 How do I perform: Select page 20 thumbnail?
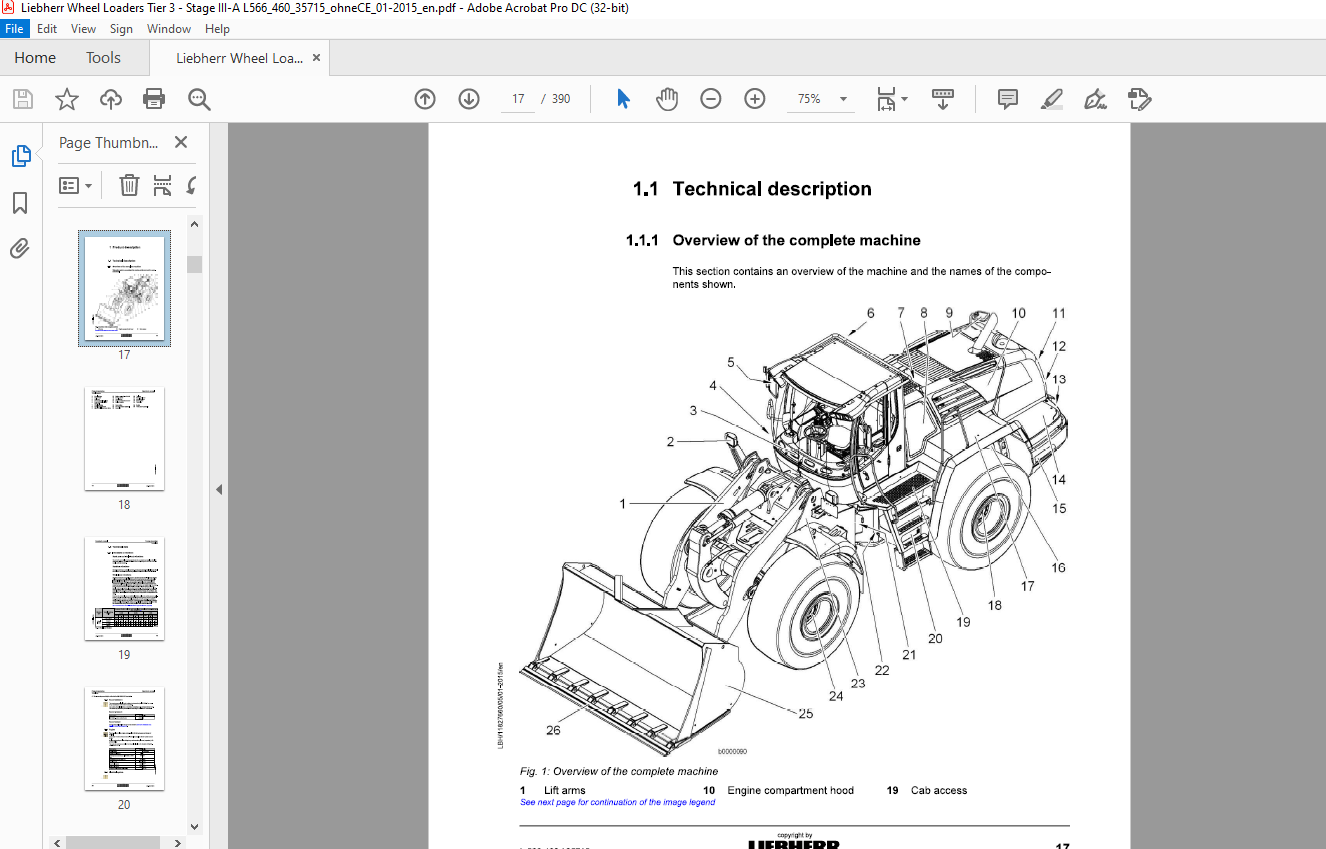coord(124,738)
